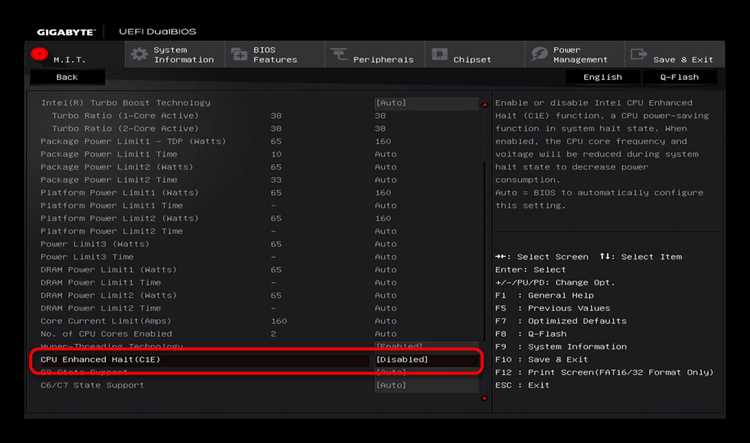Click the settings list vertical scrollbar

[x=484, y=251]
